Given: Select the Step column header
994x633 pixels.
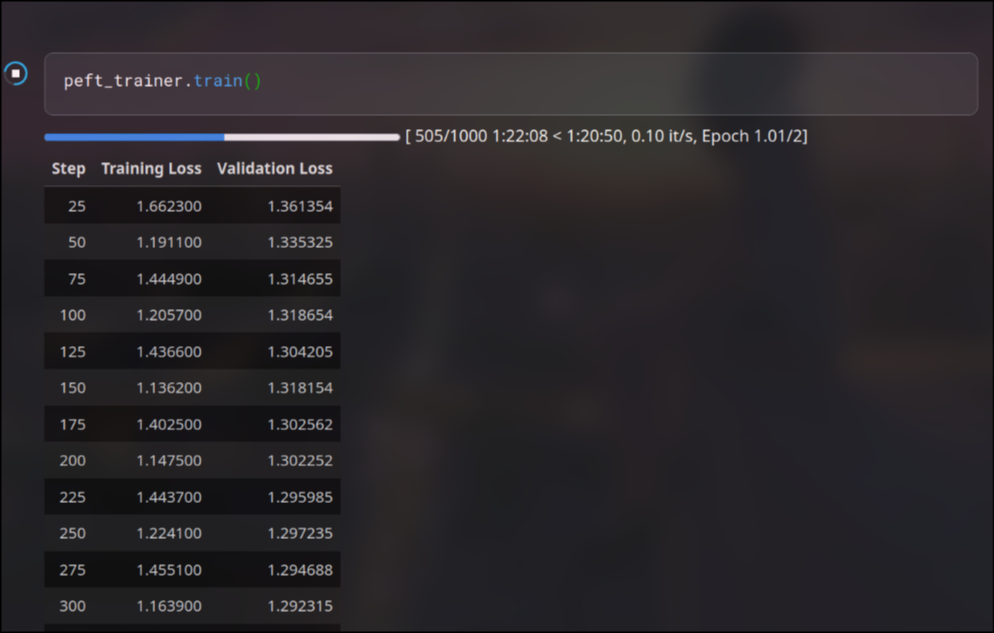Looking at the screenshot, I should (x=68, y=169).
